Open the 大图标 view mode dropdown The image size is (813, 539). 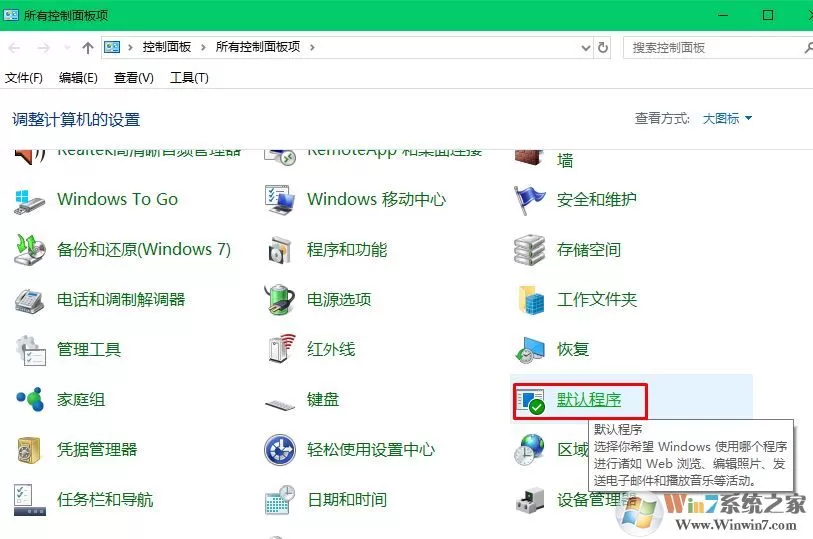pos(727,119)
